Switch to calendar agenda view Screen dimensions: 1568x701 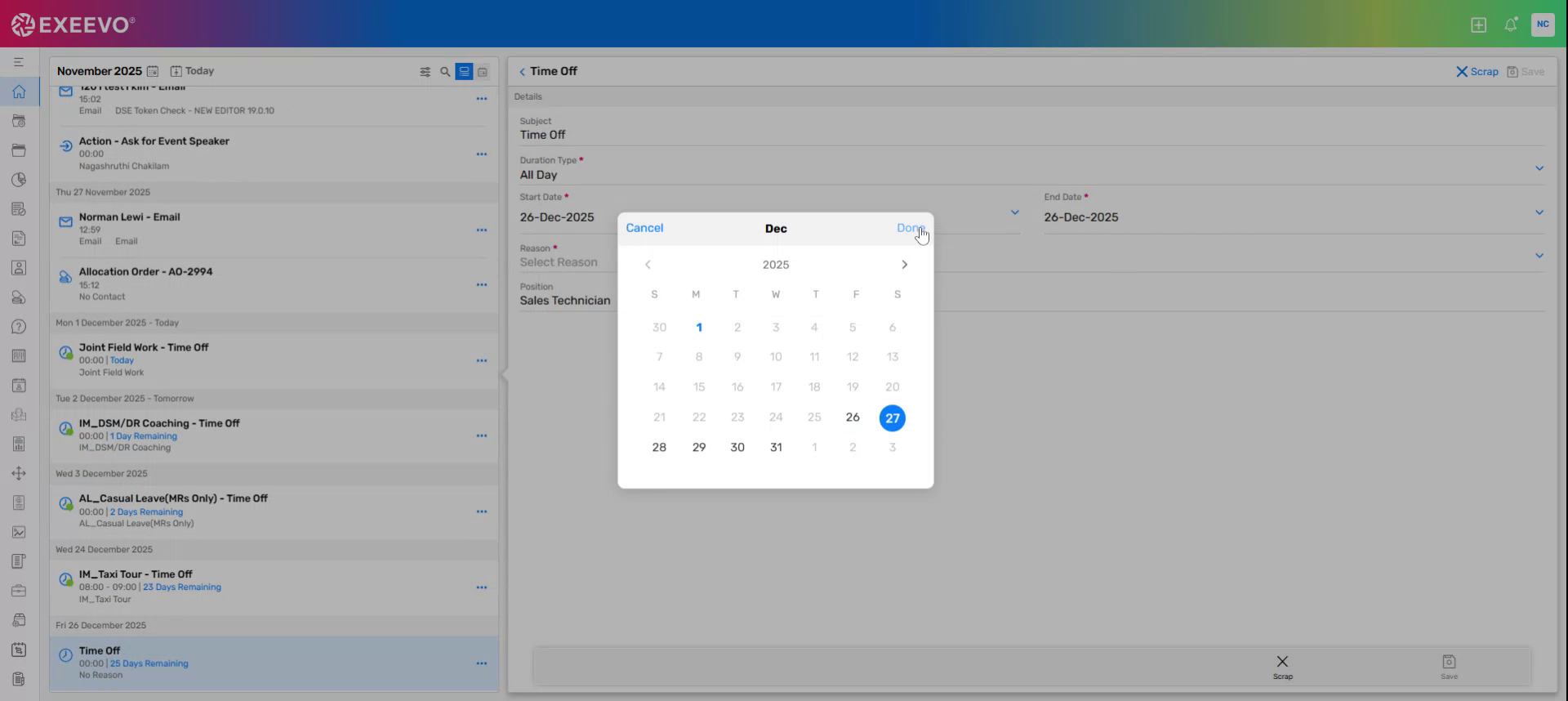pyautogui.click(x=483, y=72)
